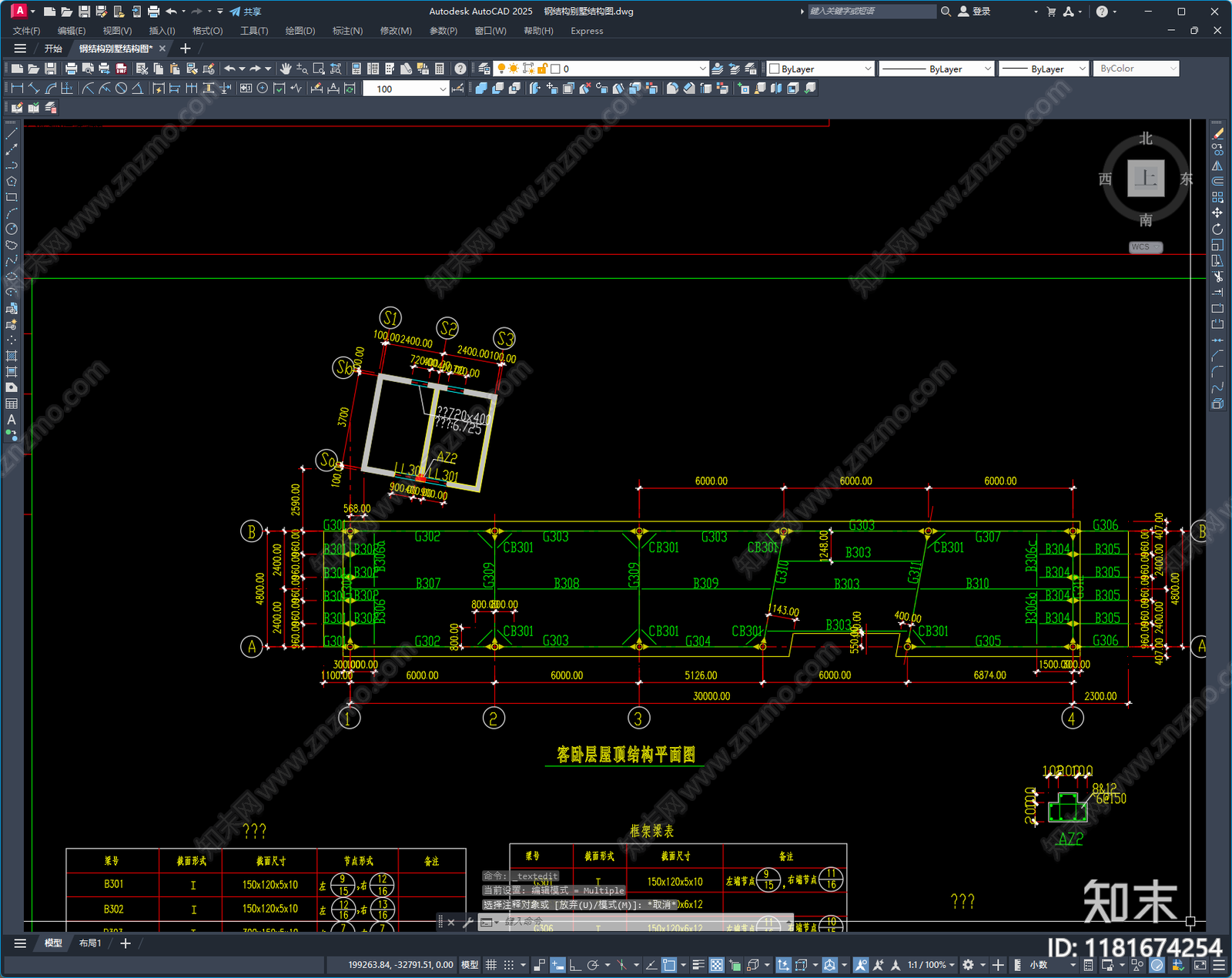Toggle ortho mode in the status bar

pos(575,965)
